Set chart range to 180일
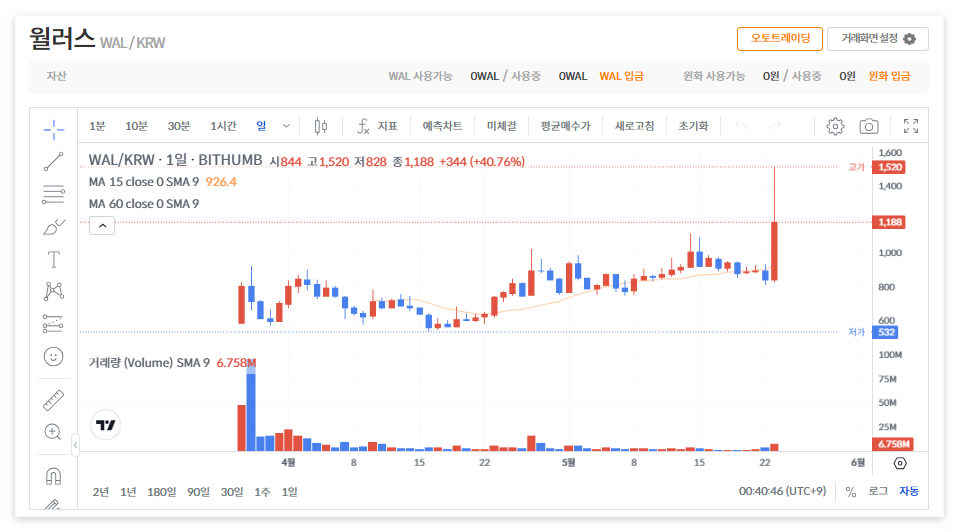The height and width of the screenshot is (532, 959). pos(161,492)
